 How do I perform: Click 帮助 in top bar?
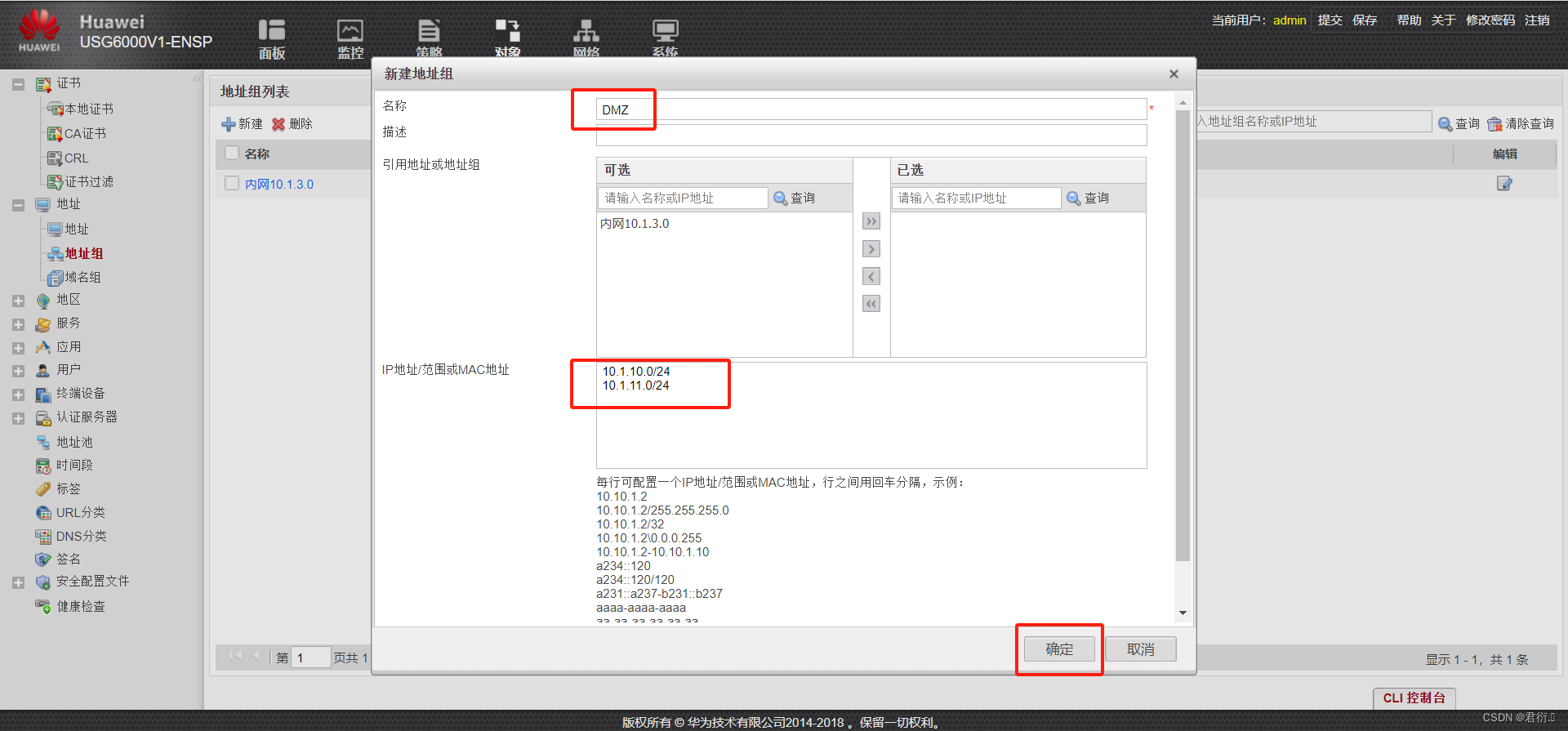point(1409,20)
